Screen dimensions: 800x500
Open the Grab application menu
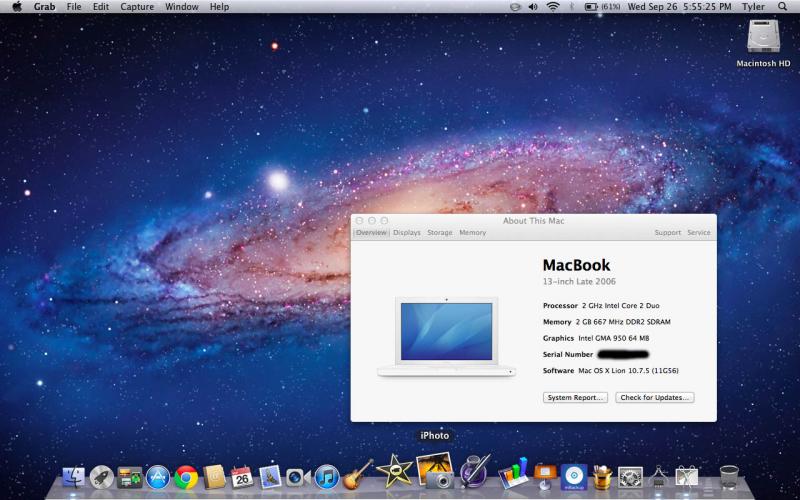[x=44, y=7]
